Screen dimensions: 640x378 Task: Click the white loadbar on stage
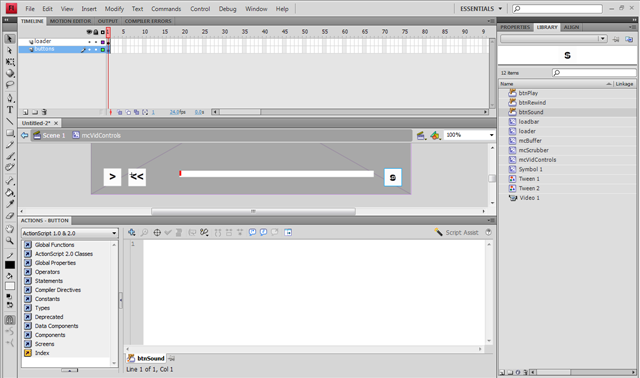[276, 174]
